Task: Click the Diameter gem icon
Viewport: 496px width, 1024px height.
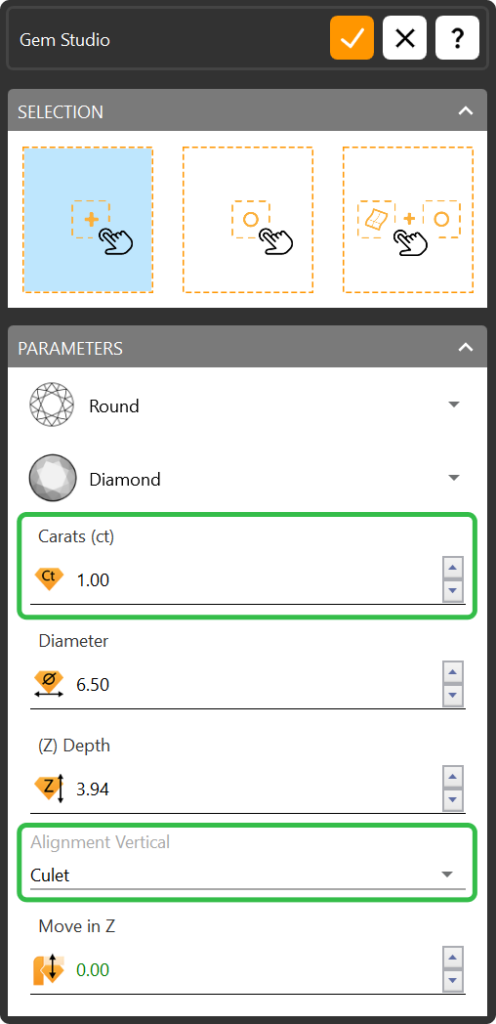Action: click(x=49, y=684)
